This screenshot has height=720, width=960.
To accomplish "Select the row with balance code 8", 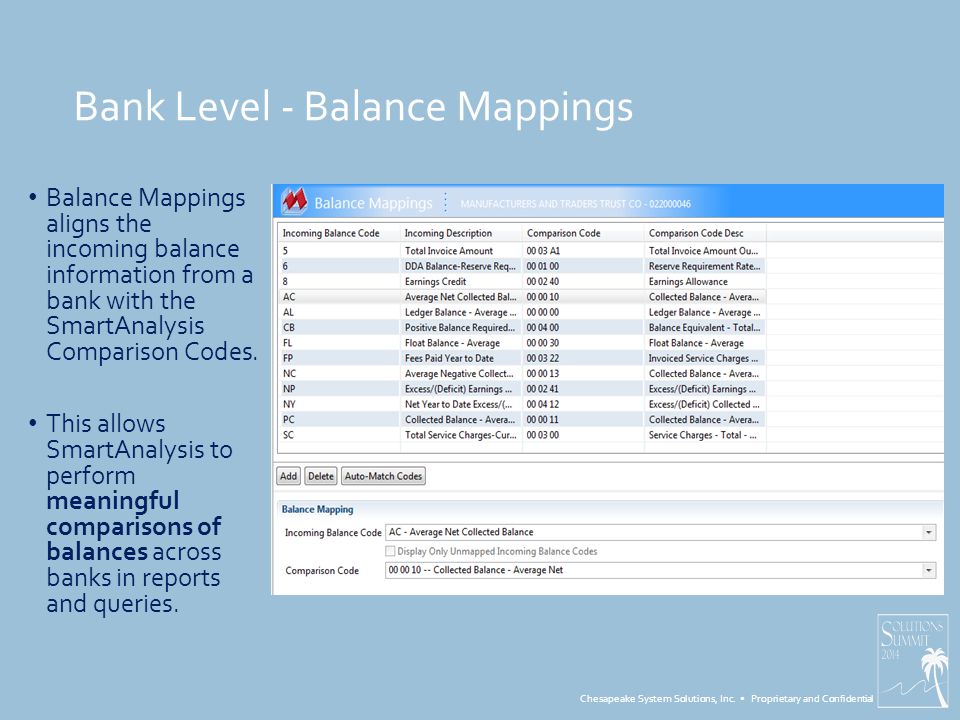I will 522,281.
